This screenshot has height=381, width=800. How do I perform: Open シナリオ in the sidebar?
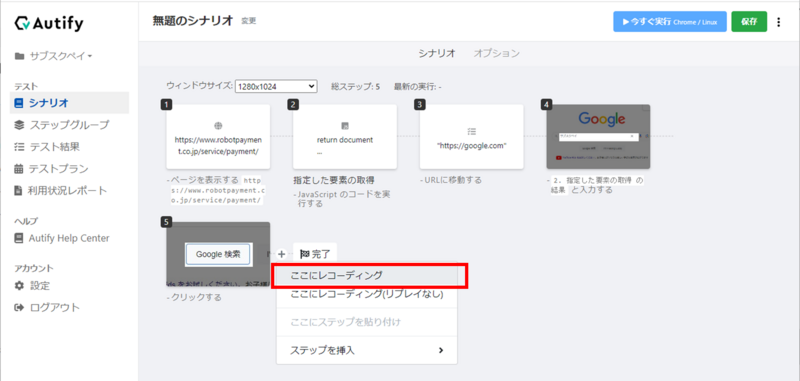[x=69, y=103]
